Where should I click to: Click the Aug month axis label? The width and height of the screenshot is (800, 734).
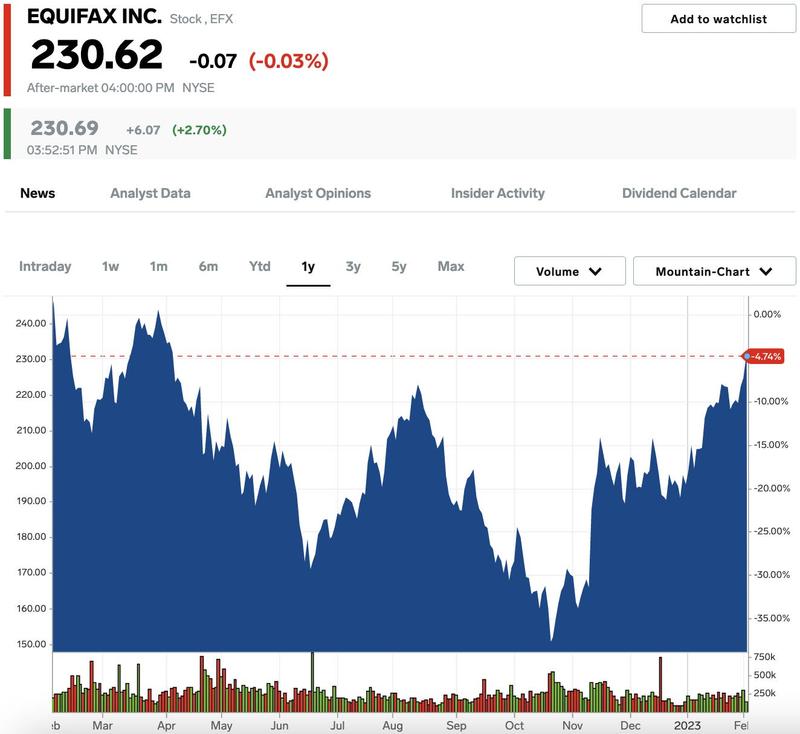tap(393, 725)
